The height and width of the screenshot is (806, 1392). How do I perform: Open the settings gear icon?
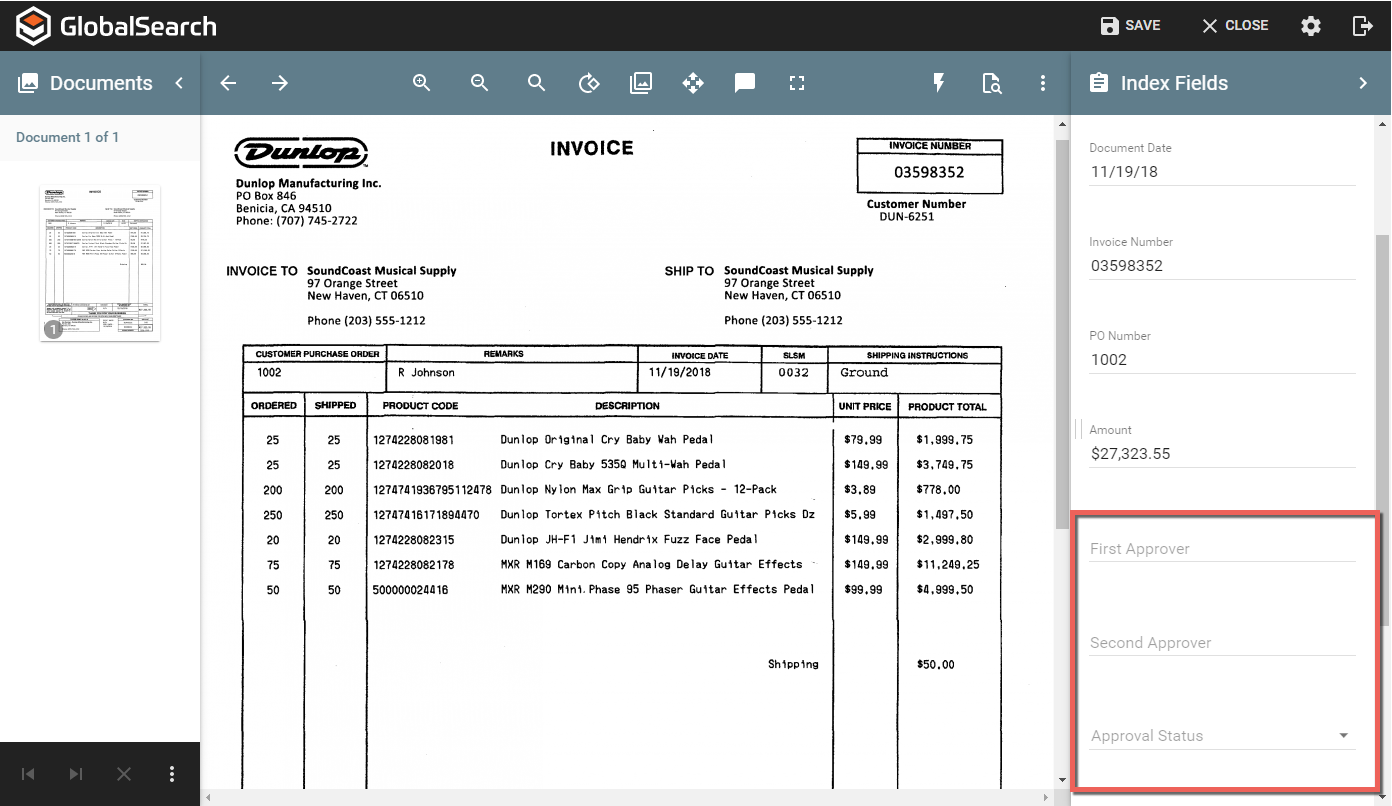1311,26
